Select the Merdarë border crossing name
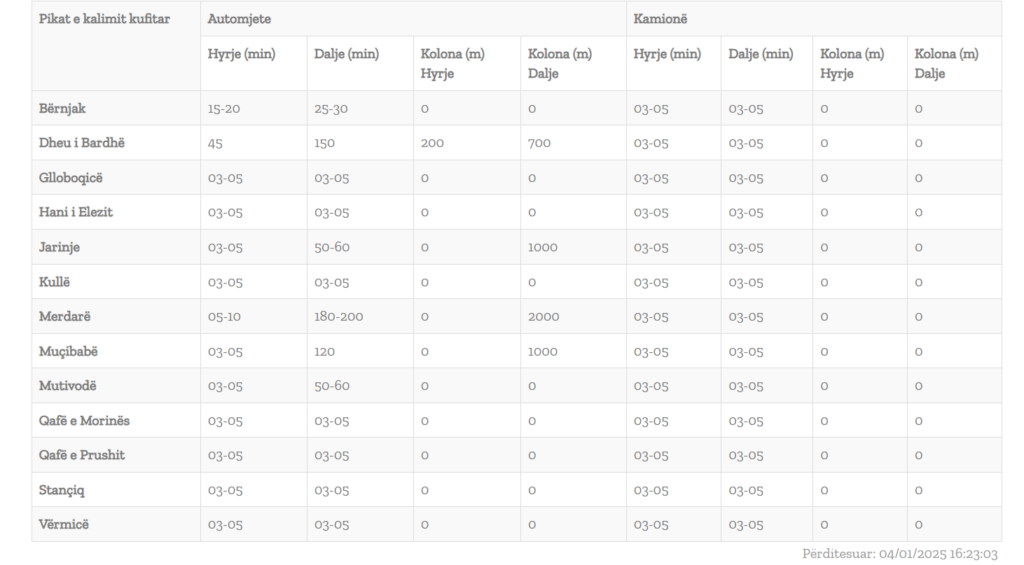The width and height of the screenshot is (1024, 565). coord(65,316)
